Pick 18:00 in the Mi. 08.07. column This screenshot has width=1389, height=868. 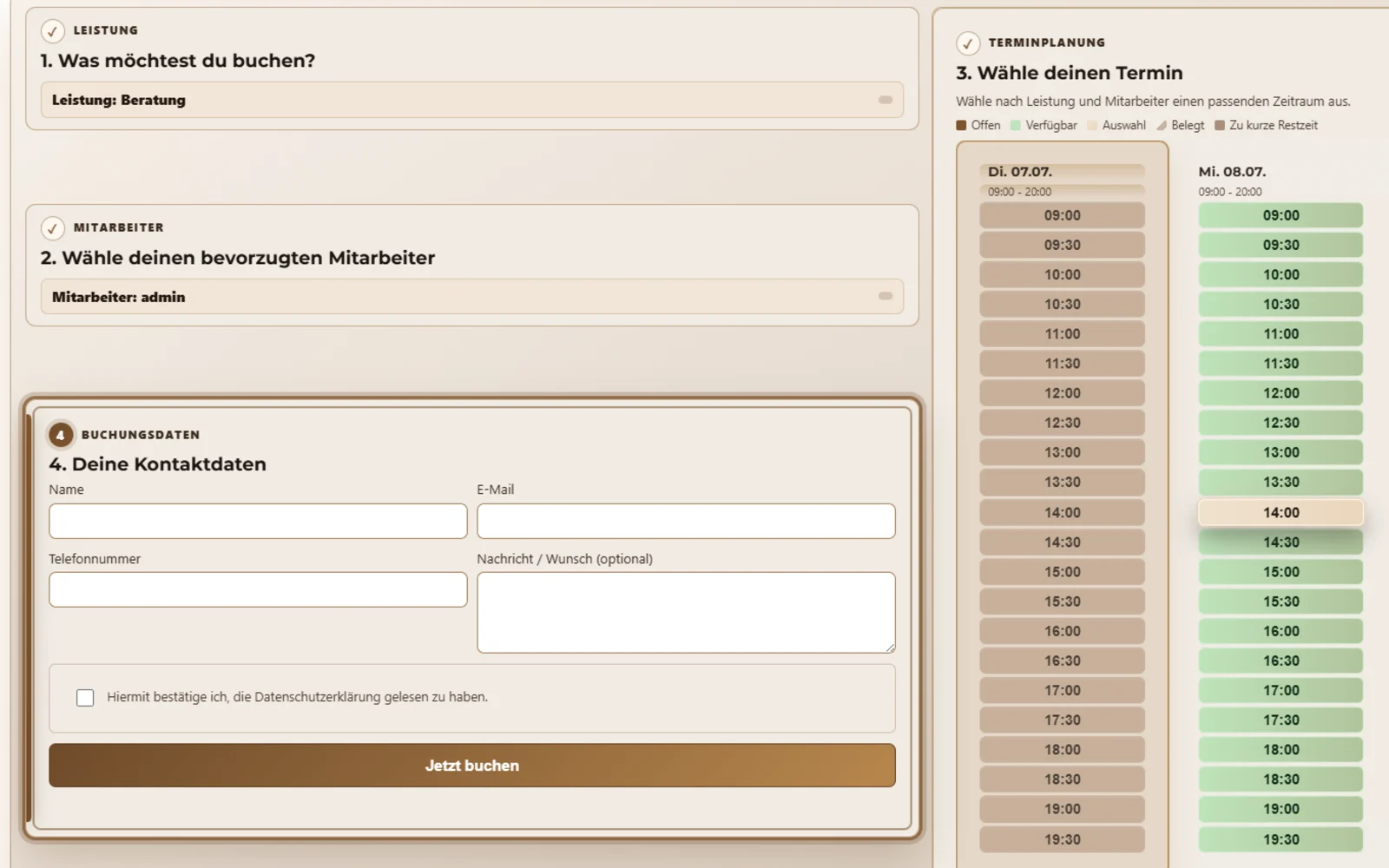(1280, 749)
